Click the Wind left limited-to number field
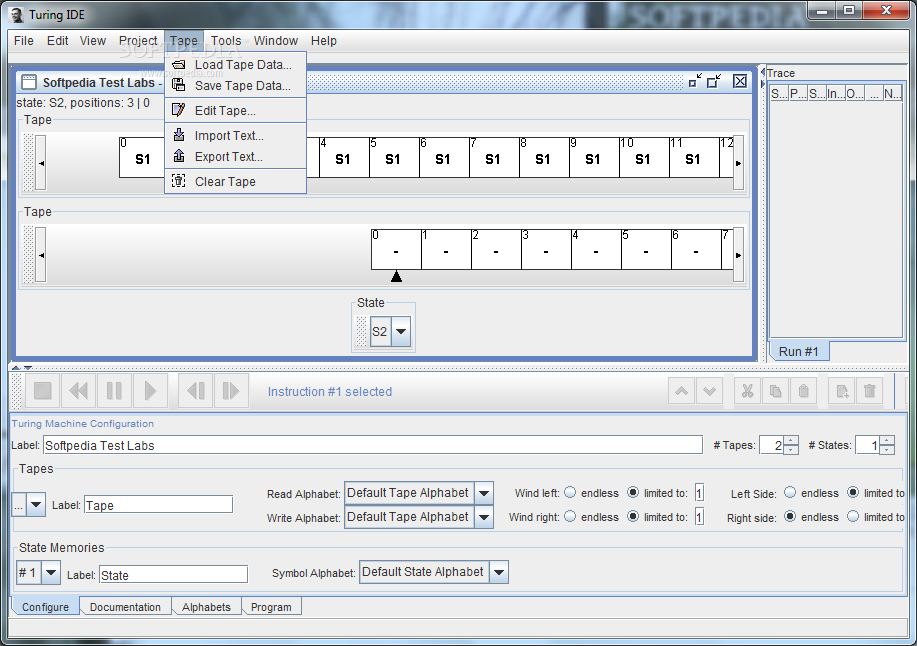917x646 pixels. (699, 493)
